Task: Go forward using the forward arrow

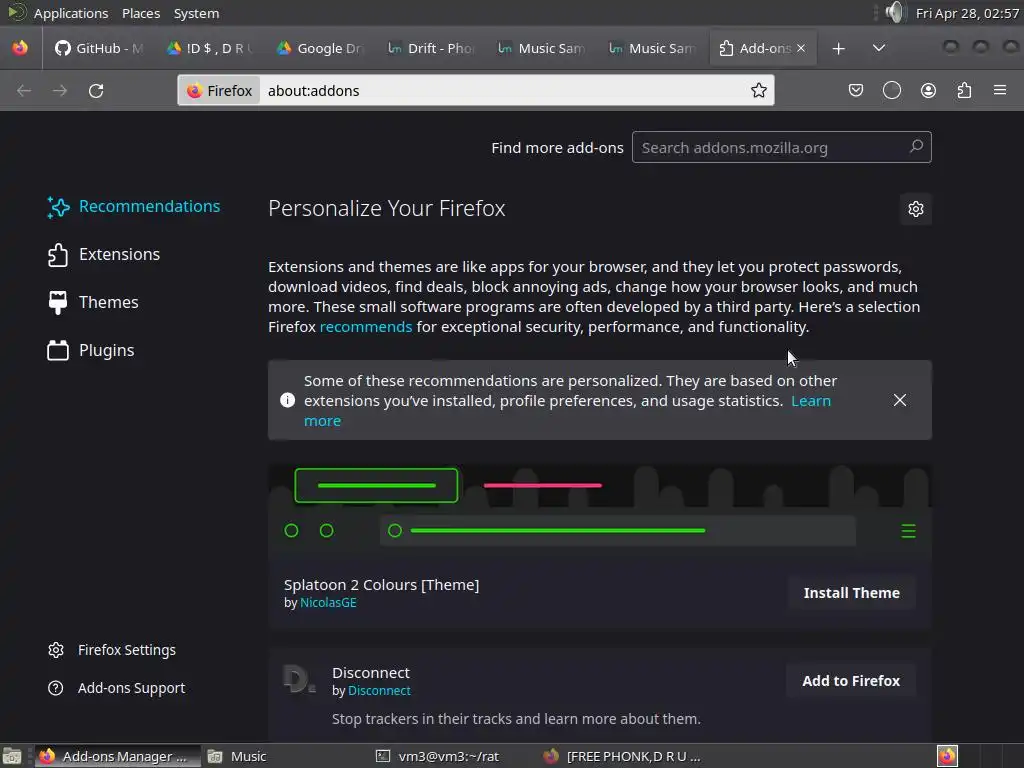Action: click(x=59, y=91)
